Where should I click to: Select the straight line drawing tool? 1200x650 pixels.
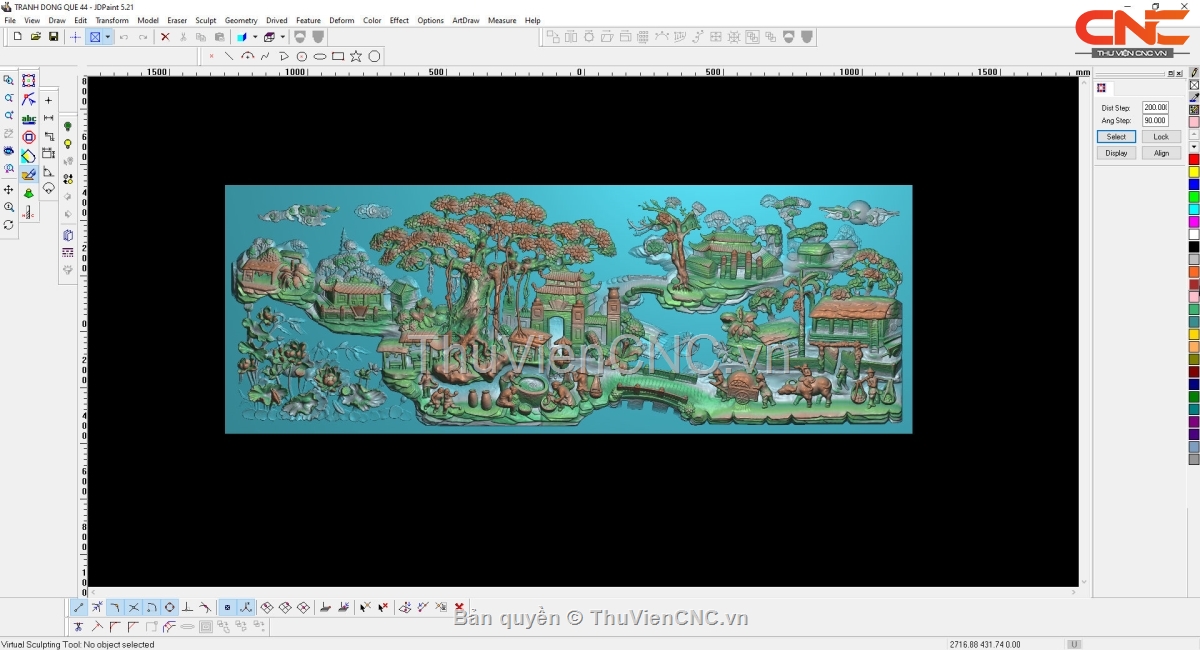click(x=229, y=56)
